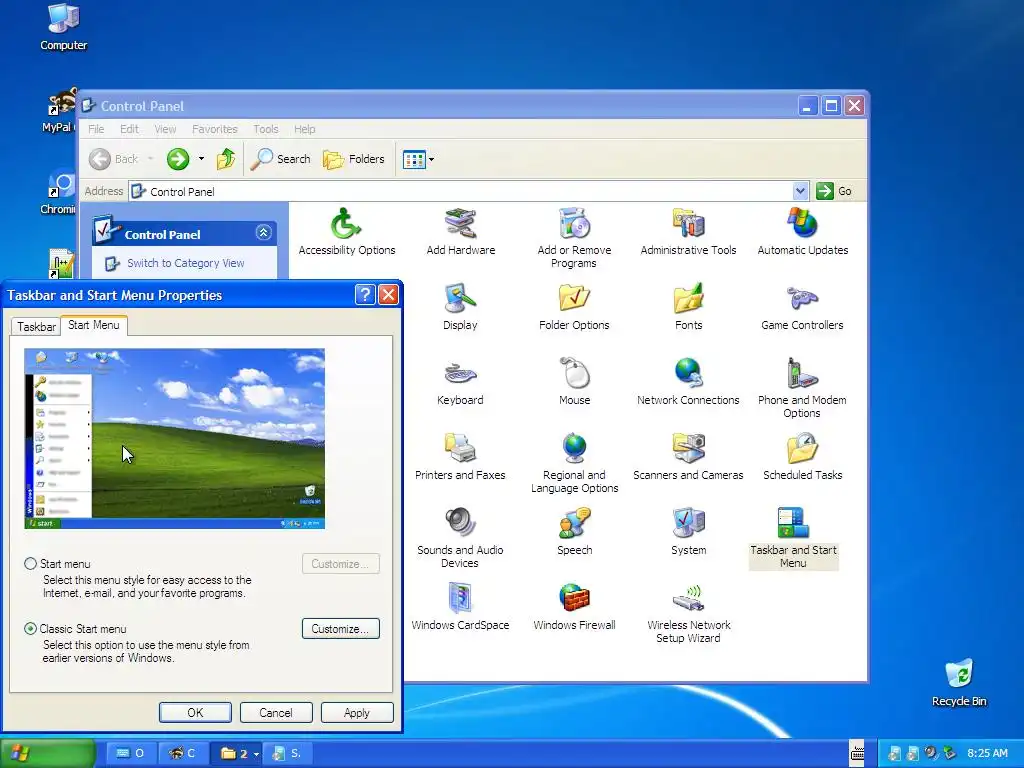Click the Start menu preview image
This screenshot has height=768, width=1024.
(x=174, y=438)
